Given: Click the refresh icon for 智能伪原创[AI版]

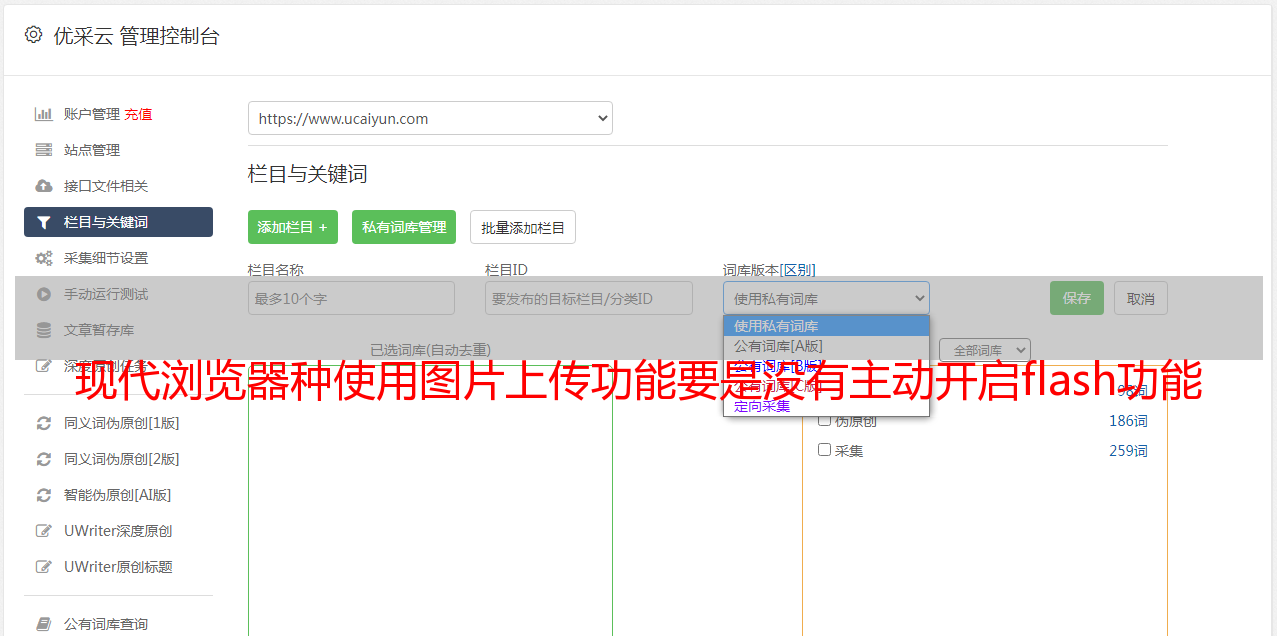Looking at the screenshot, I should click(44, 495).
